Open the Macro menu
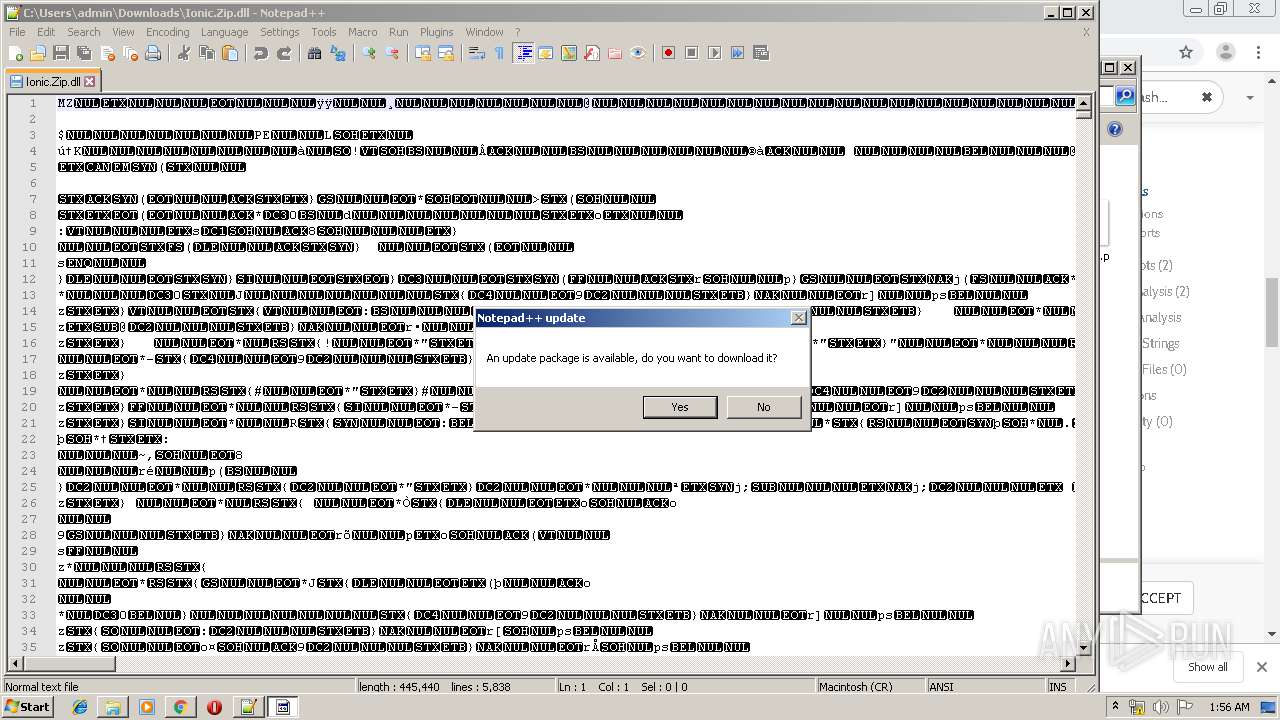The image size is (1280, 720). pos(362,32)
